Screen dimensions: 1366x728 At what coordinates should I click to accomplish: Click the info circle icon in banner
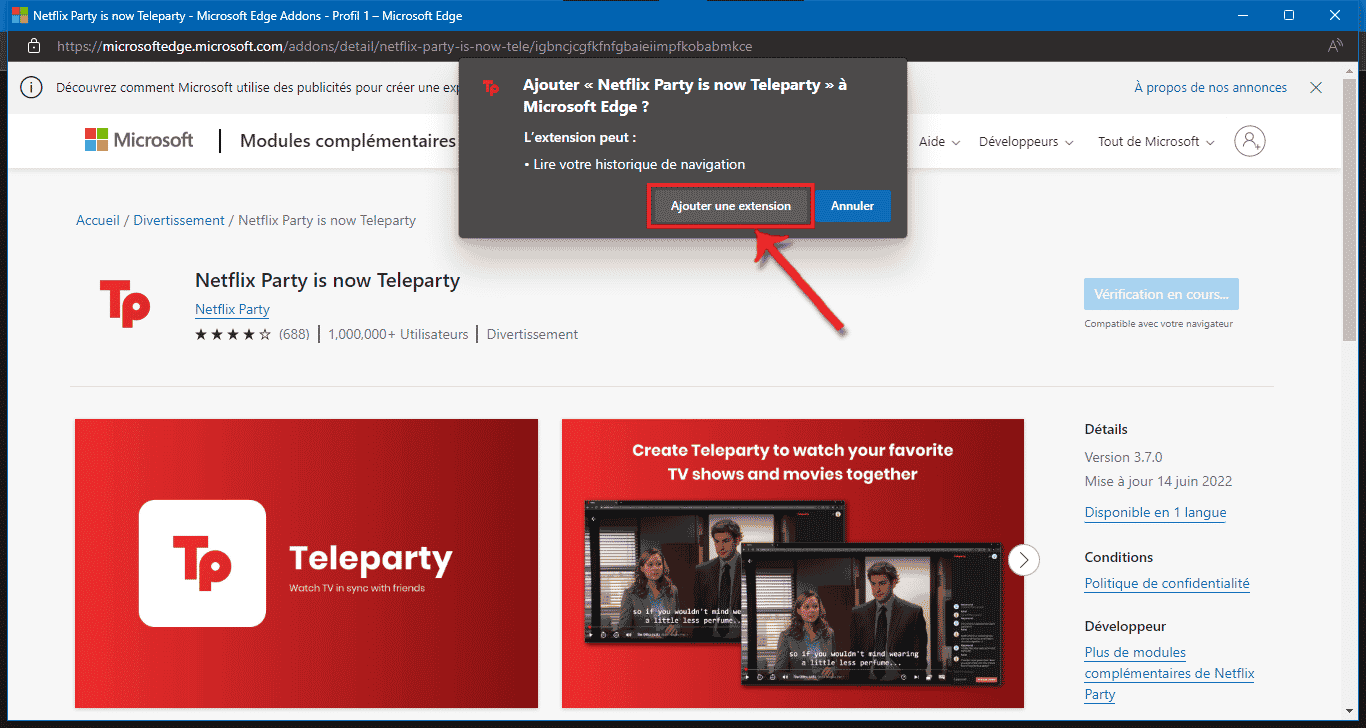pos(32,88)
